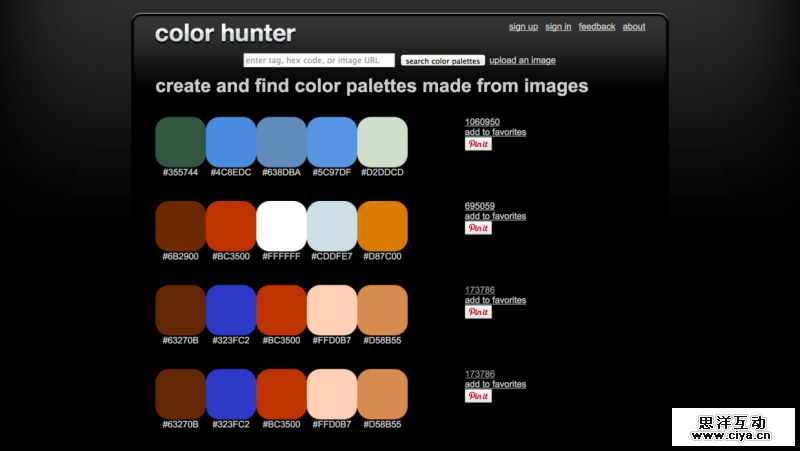
Task: Click the #D2DDCD hex code label
Action: pyautogui.click(x=382, y=172)
